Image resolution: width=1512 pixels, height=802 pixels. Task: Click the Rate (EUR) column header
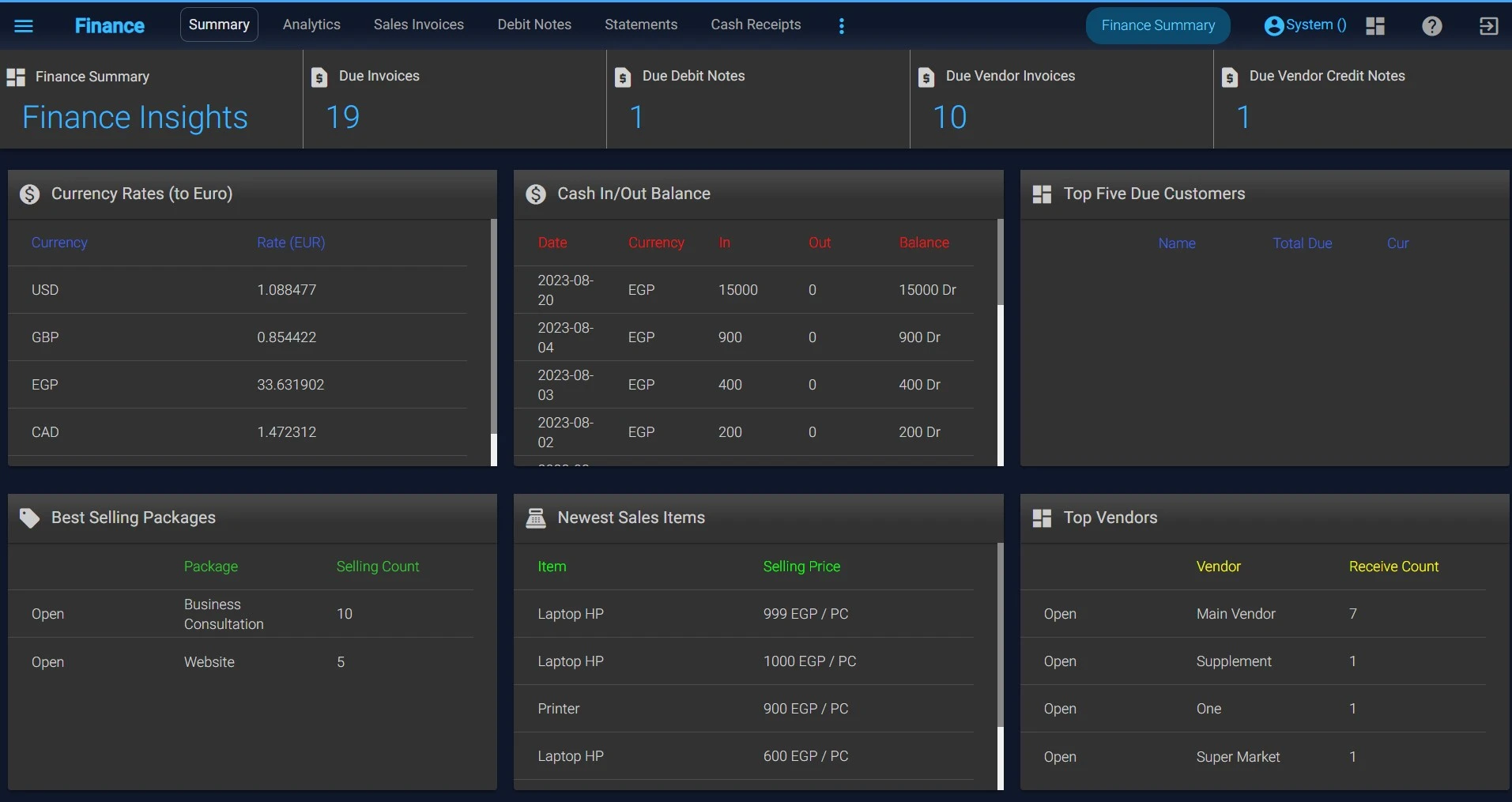coord(291,243)
